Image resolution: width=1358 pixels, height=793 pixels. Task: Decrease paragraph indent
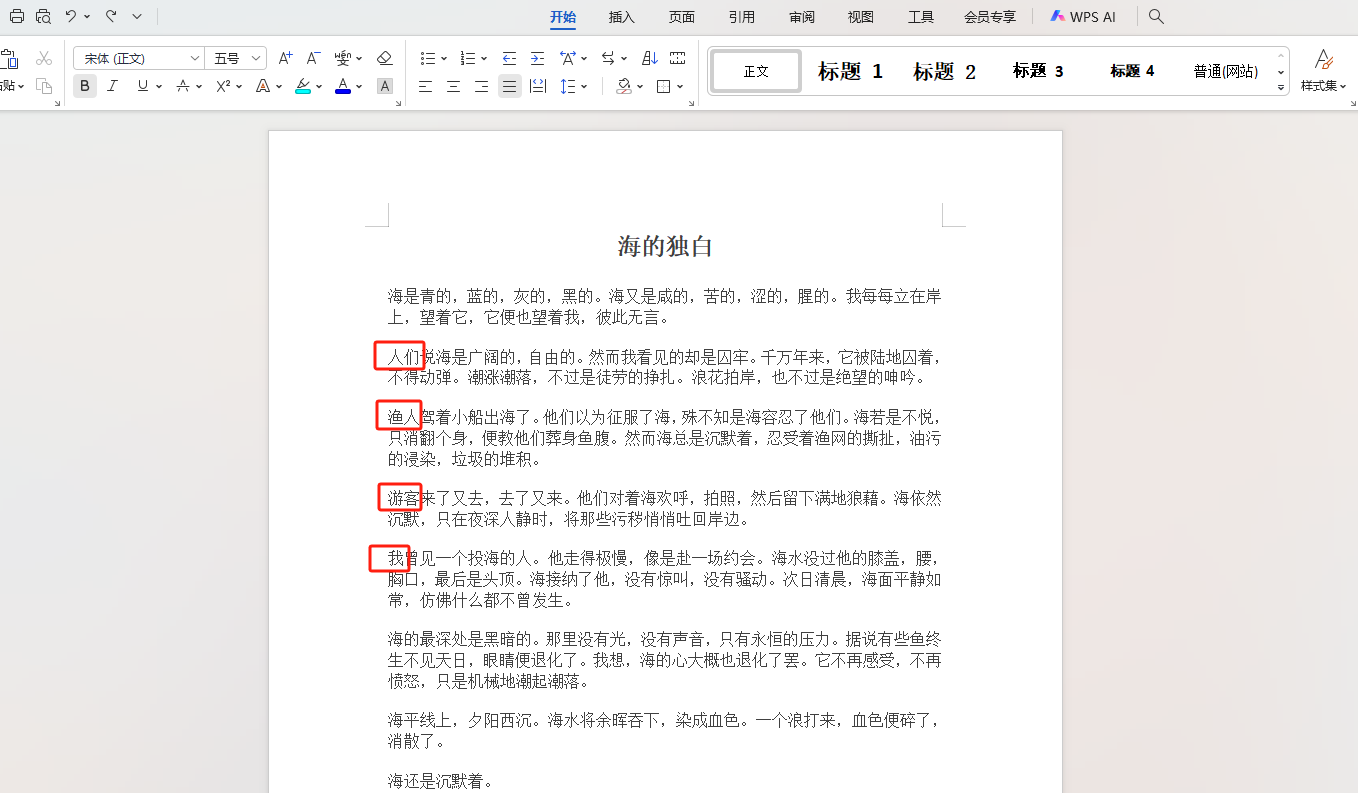(x=510, y=58)
